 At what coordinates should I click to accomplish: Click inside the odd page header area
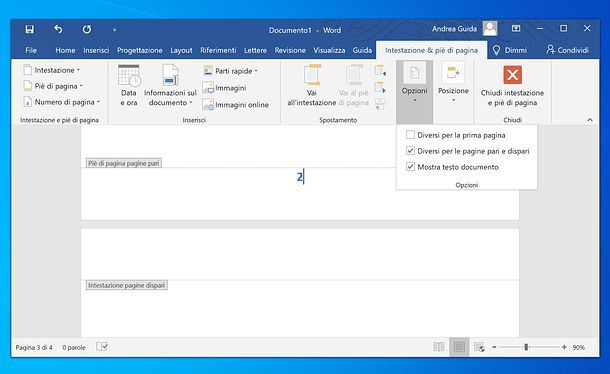point(300,255)
